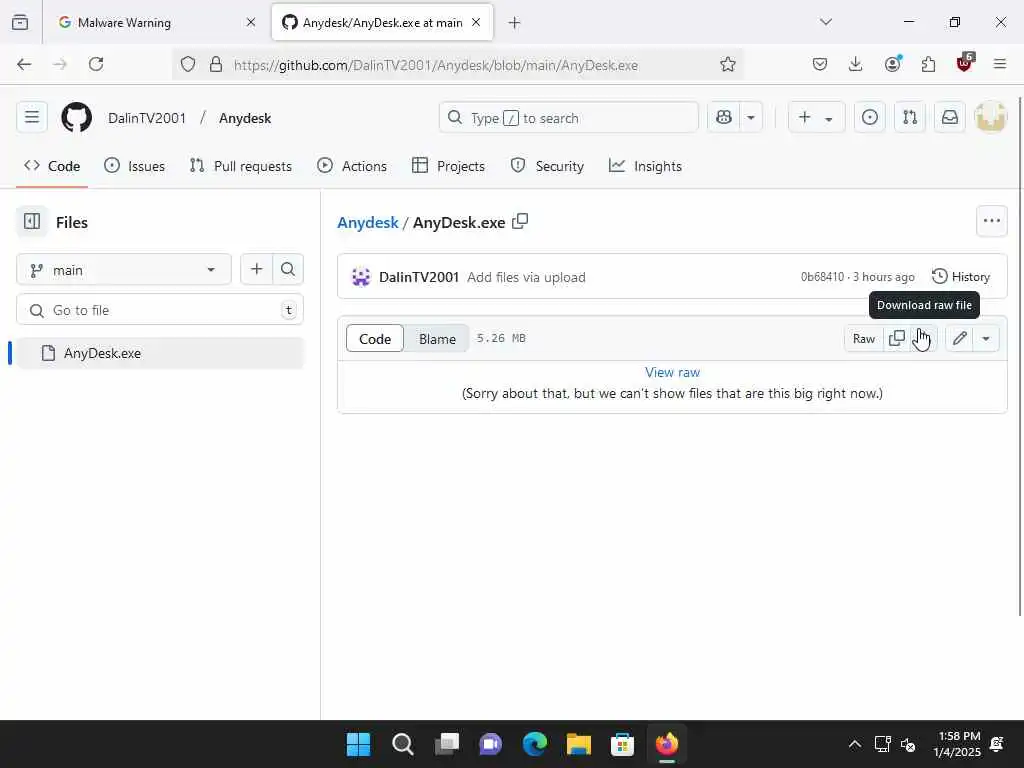Copy raw file contents icon

pos(897,338)
